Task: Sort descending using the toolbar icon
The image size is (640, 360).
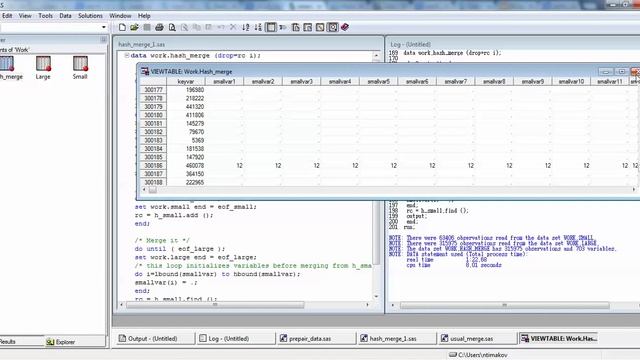Action: [x=258, y=27]
